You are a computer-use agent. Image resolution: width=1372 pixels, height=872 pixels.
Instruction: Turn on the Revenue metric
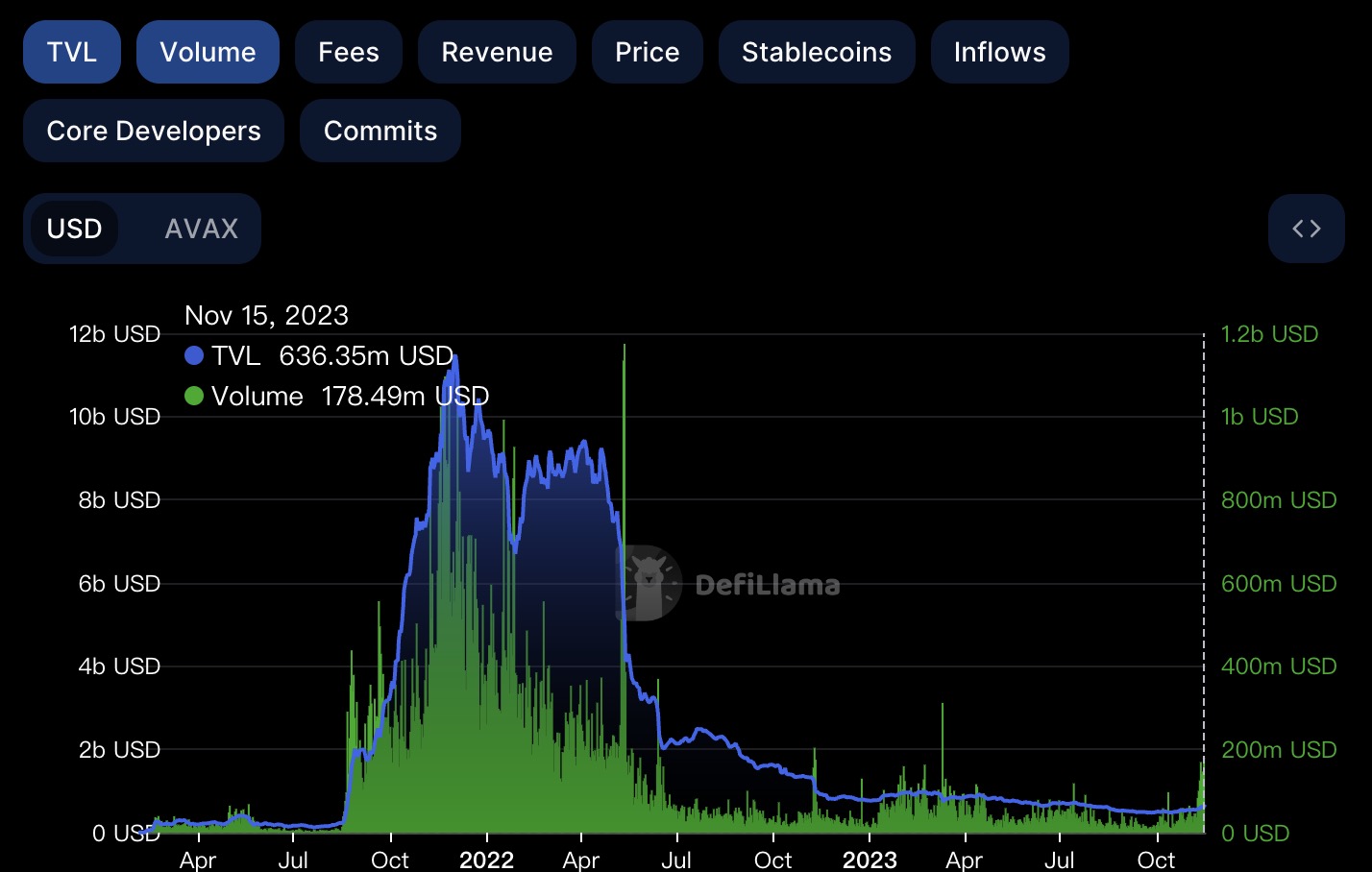click(497, 52)
